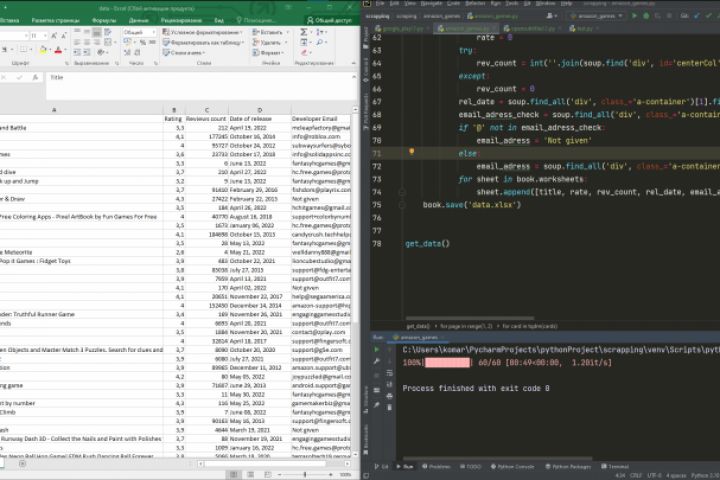Screen dimensions: 720x480
Task: Click the Orientation icon in Excel alignment group
Action: (101, 52)
